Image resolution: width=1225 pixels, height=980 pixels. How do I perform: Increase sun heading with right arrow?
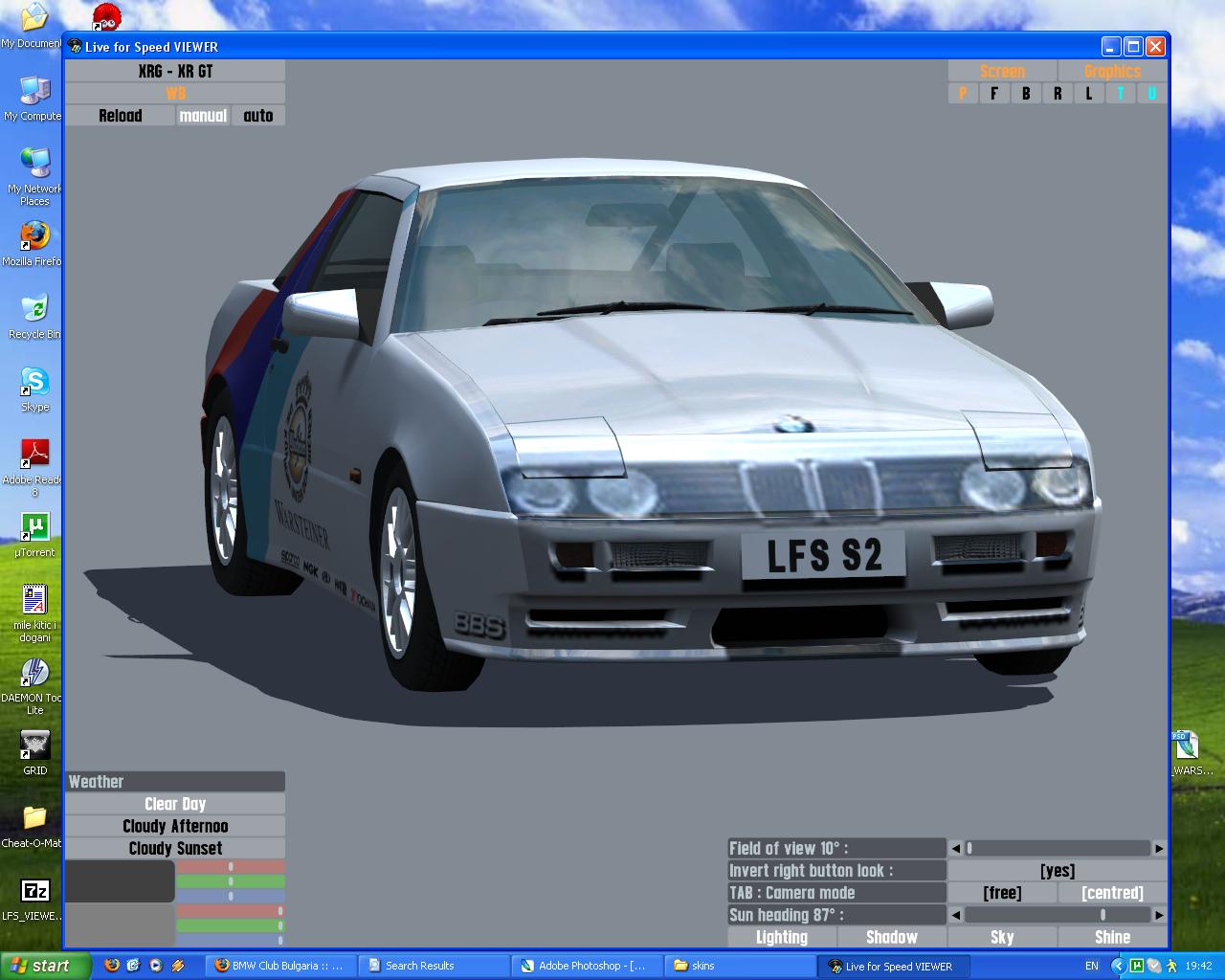tap(1159, 915)
